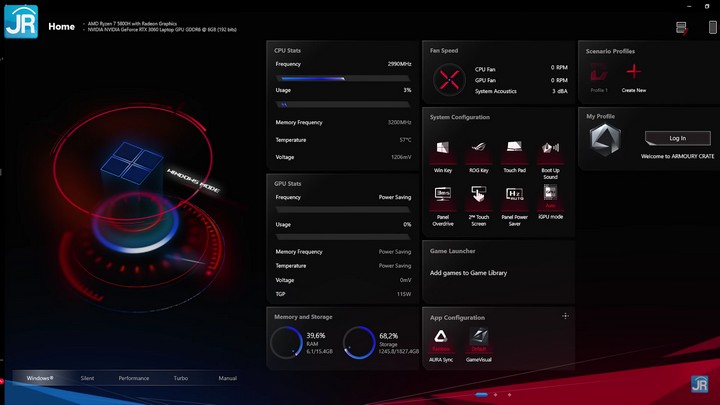Click the CPU Memory Frequency 3200MHz value
Image resolution: width=720 pixels, height=405 pixels.
tap(399, 123)
